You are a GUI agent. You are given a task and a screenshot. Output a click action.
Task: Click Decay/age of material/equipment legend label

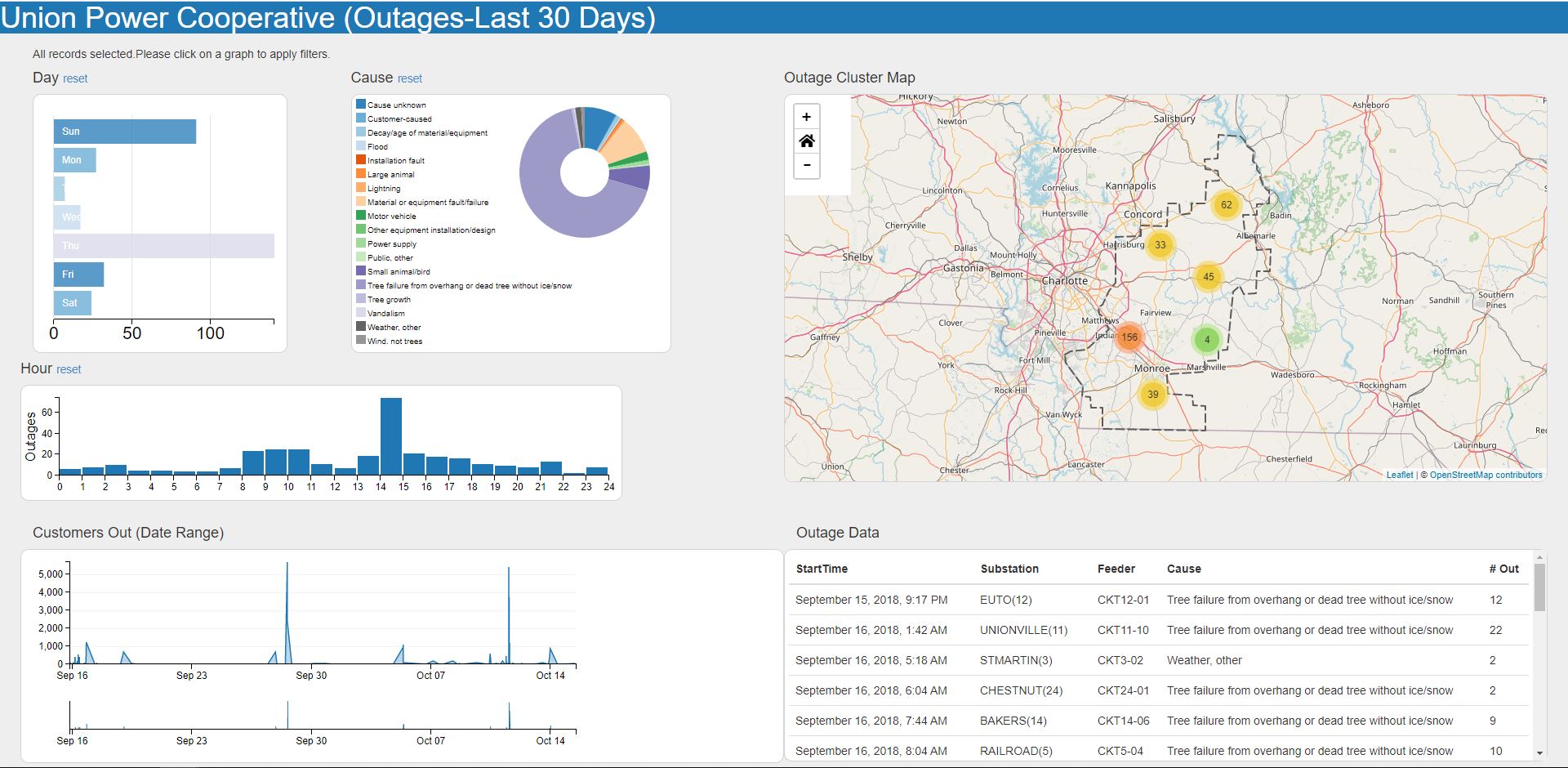[427, 132]
